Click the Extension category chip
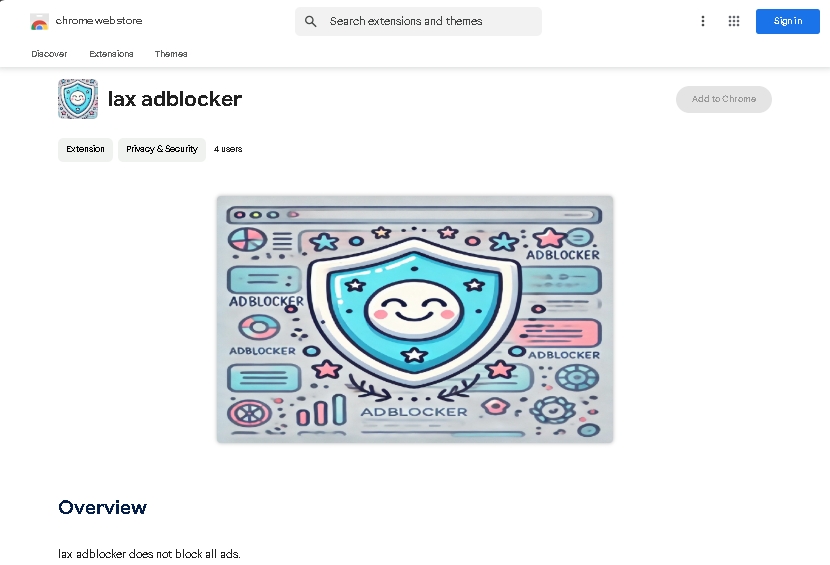 click(85, 149)
